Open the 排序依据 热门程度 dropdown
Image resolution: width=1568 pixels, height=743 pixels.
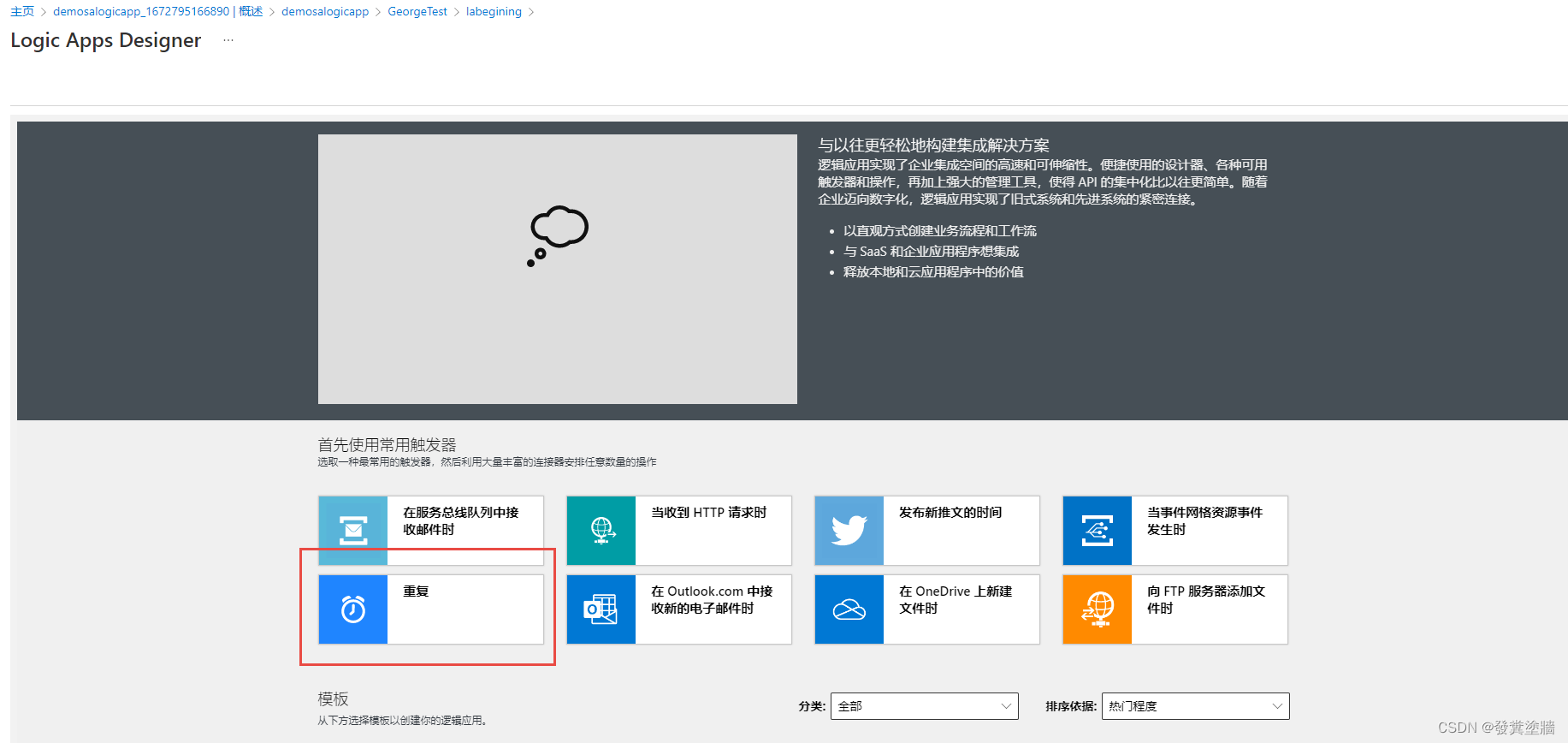1195,706
